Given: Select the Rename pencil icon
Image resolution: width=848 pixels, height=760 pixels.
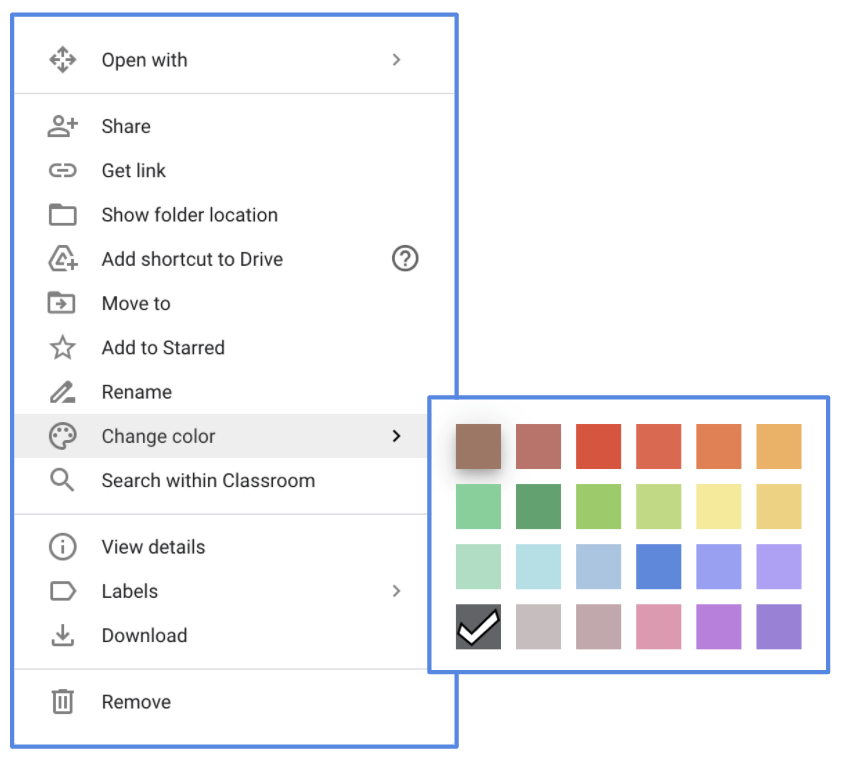Looking at the screenshot, I should [x=62, y=392].
